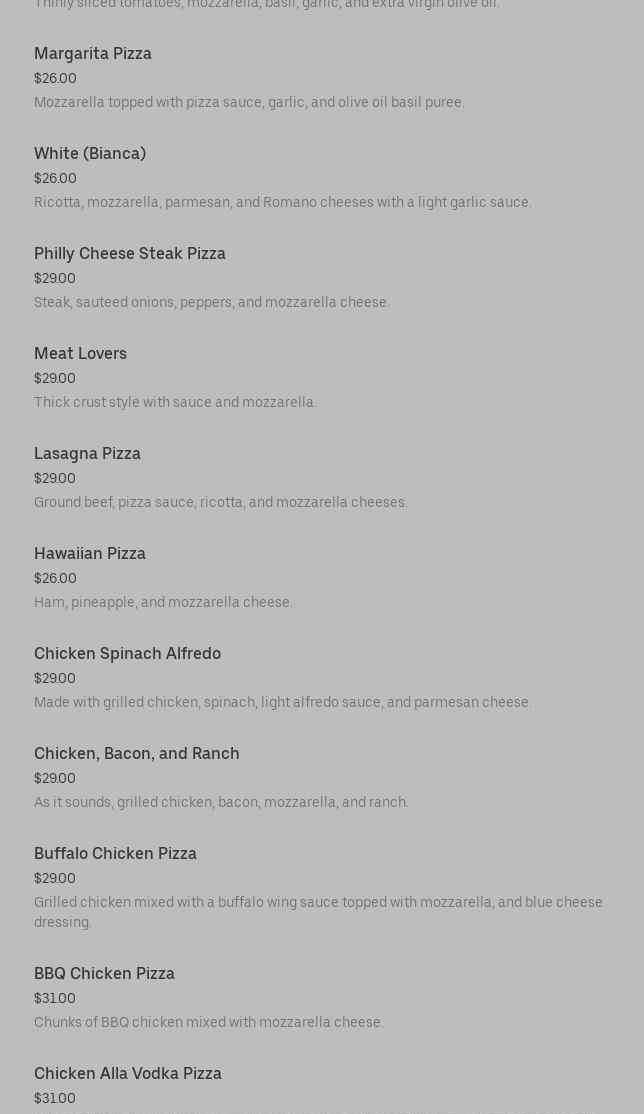Viewport: 644px width, 1114px height.
Task: Pick the Chicken Spinach Alfredo pizza
Action: click(x=127, y=654)
